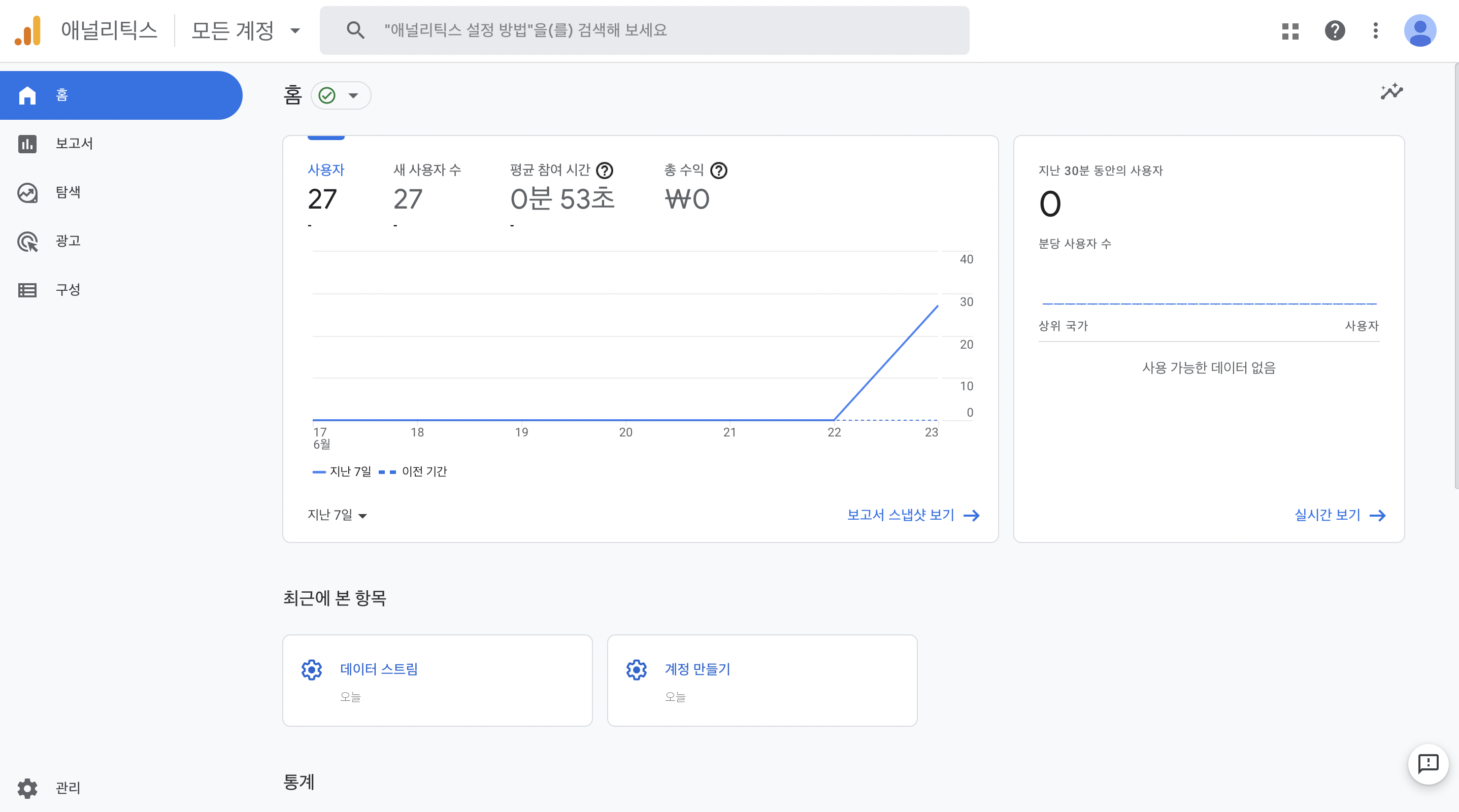
Task: Open the Google apps grid icon
Action: (x=1289, y=30)
